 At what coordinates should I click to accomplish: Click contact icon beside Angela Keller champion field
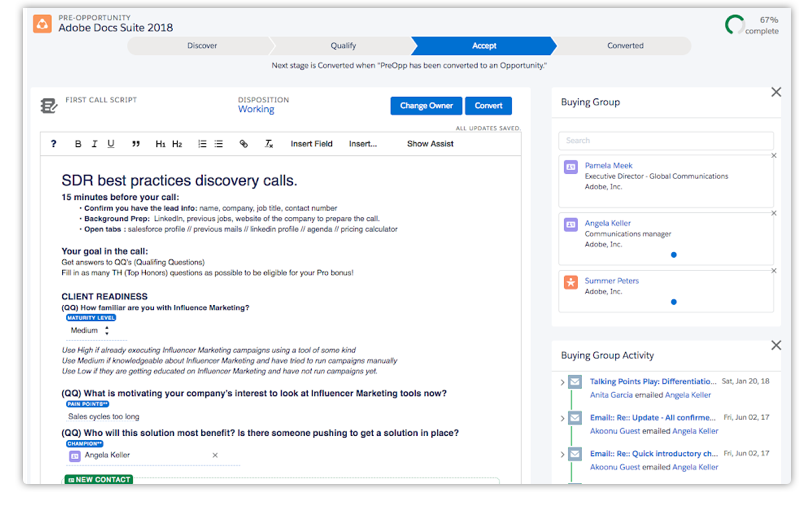(75, 456)
